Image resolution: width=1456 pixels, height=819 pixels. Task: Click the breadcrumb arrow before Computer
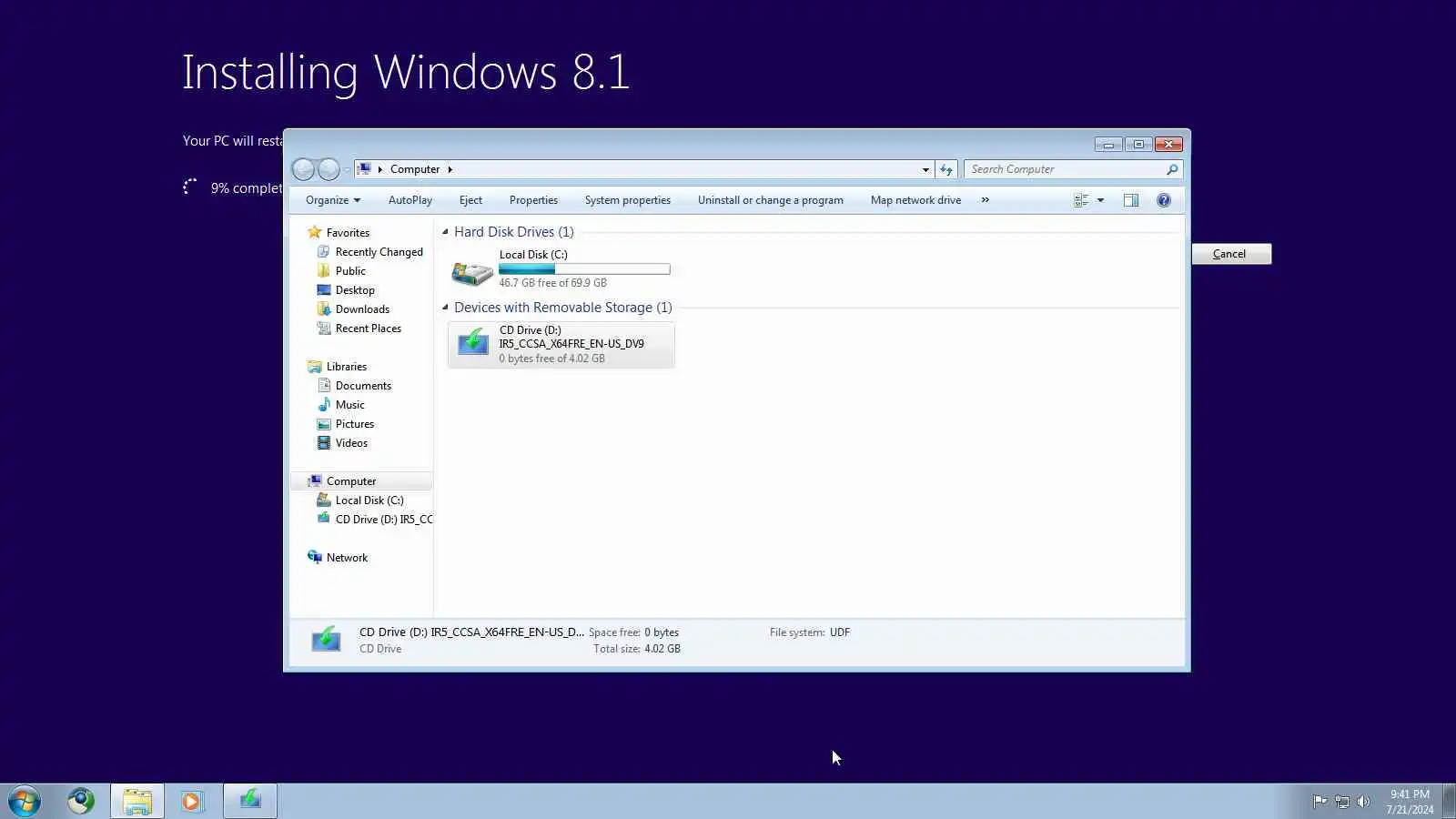point(380,169)
